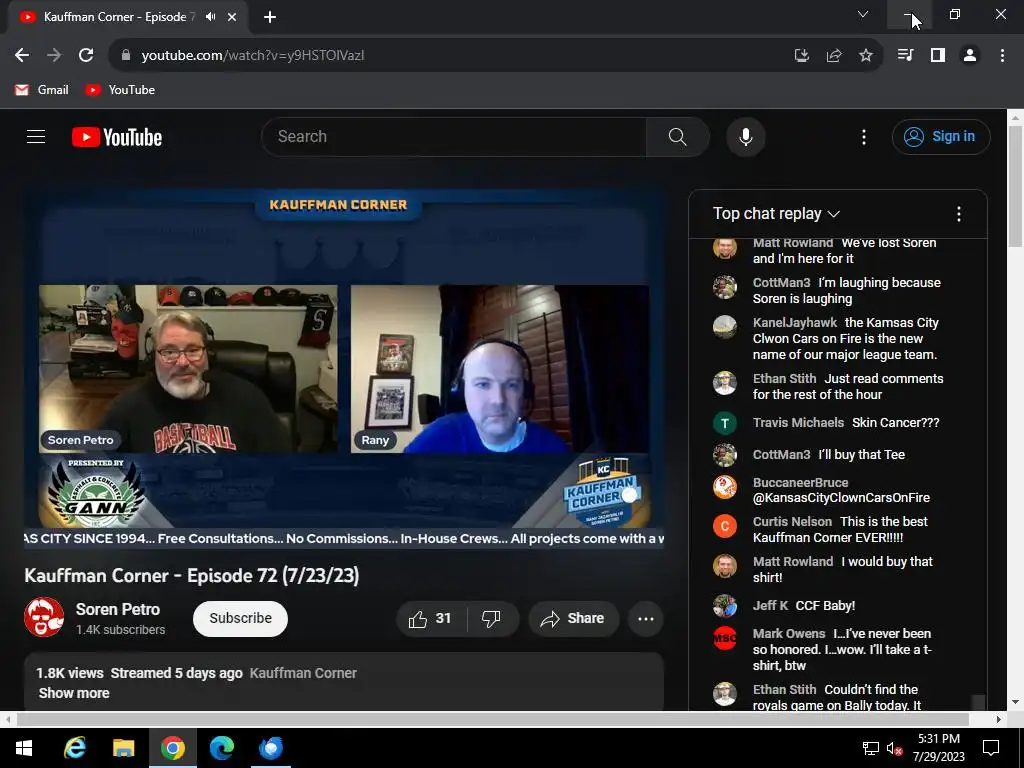Click the search magnifier button
Viewport: 1024px width, 768px height.
[x=677, y=137]
